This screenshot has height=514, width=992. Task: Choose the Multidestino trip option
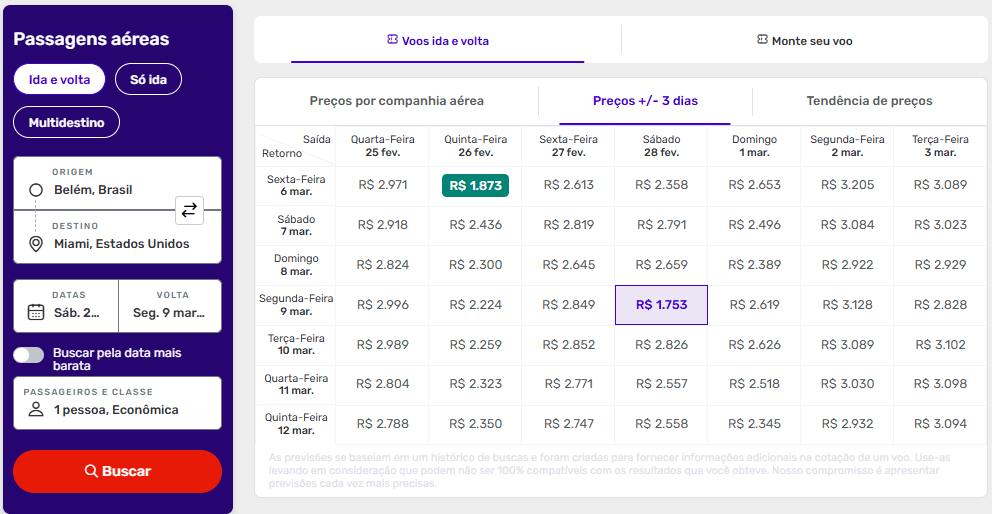click(66, 122)
